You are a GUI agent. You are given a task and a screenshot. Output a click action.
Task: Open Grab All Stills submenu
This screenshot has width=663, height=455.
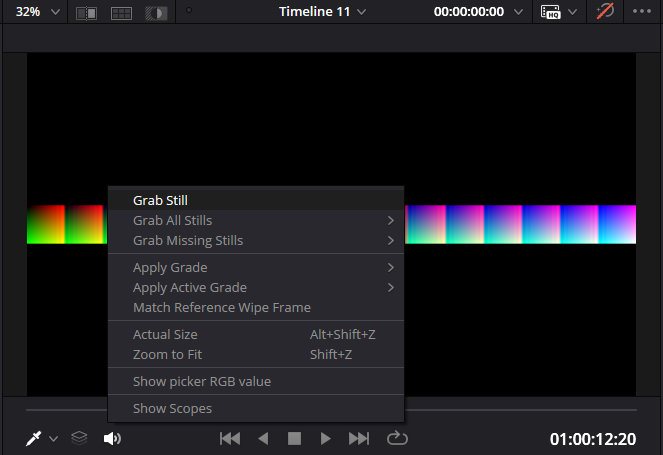256,220
